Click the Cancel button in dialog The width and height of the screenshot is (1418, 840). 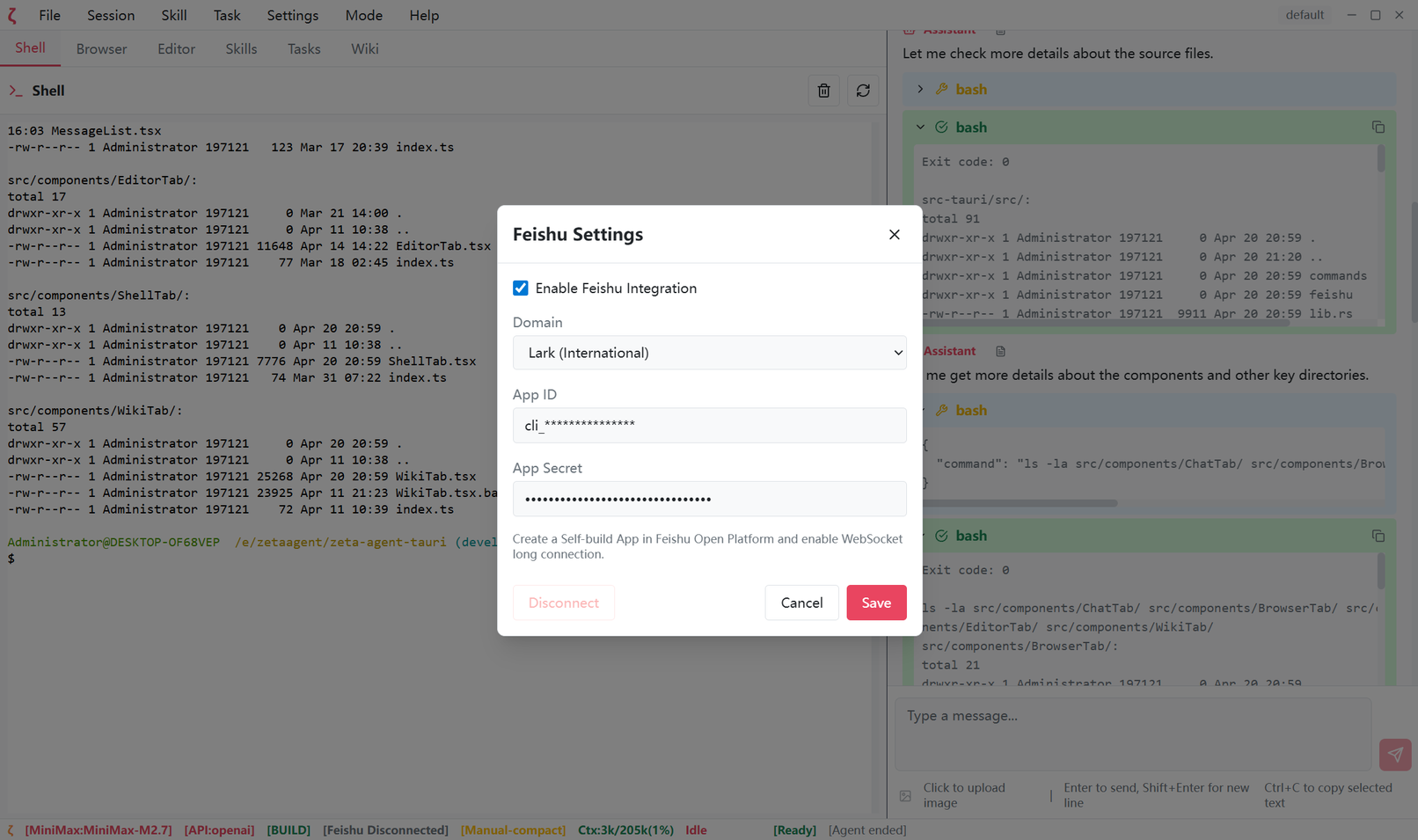tap(801, 603)
